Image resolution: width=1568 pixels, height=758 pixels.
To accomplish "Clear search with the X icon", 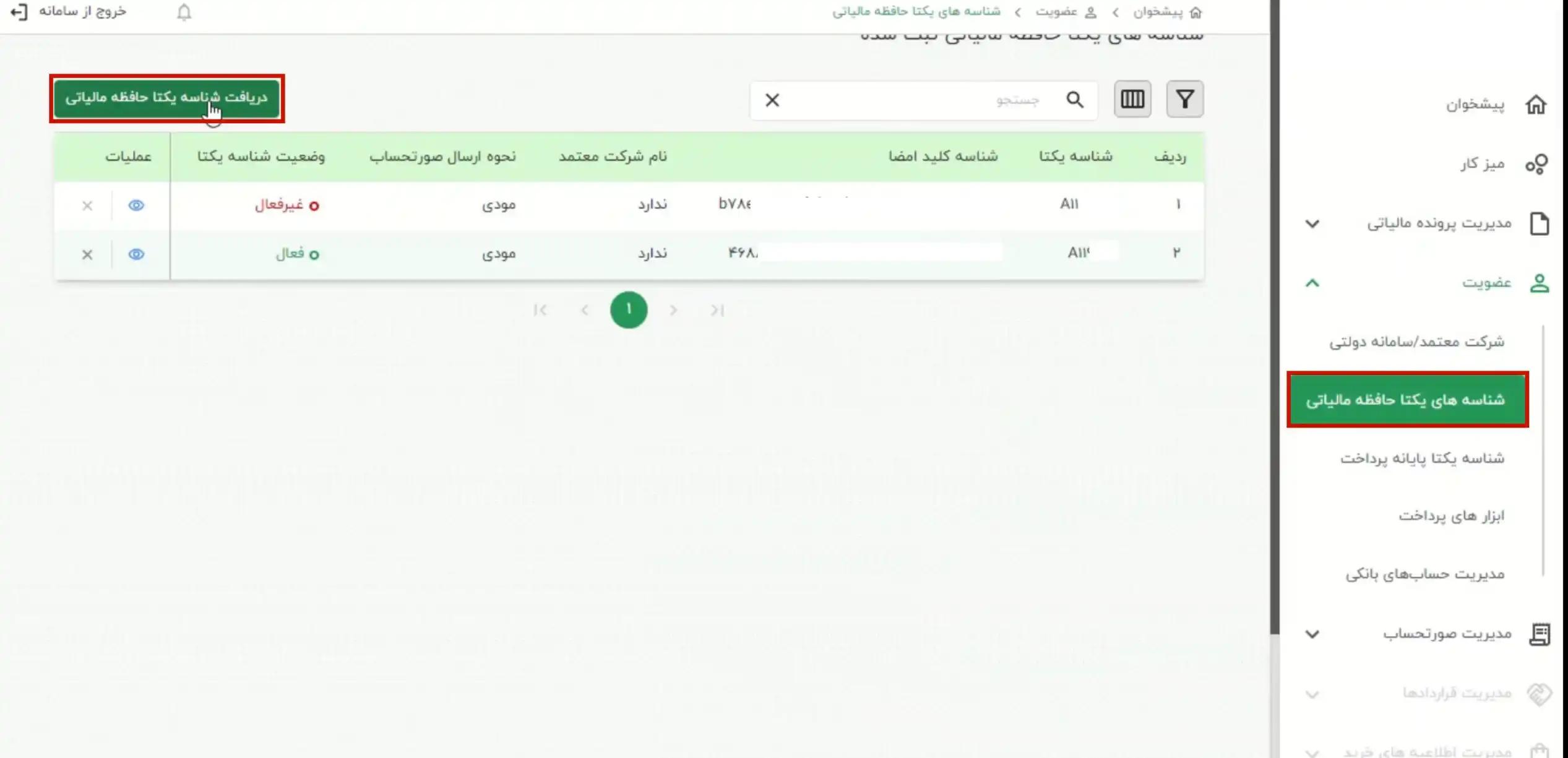I will (x=772, y=100).
